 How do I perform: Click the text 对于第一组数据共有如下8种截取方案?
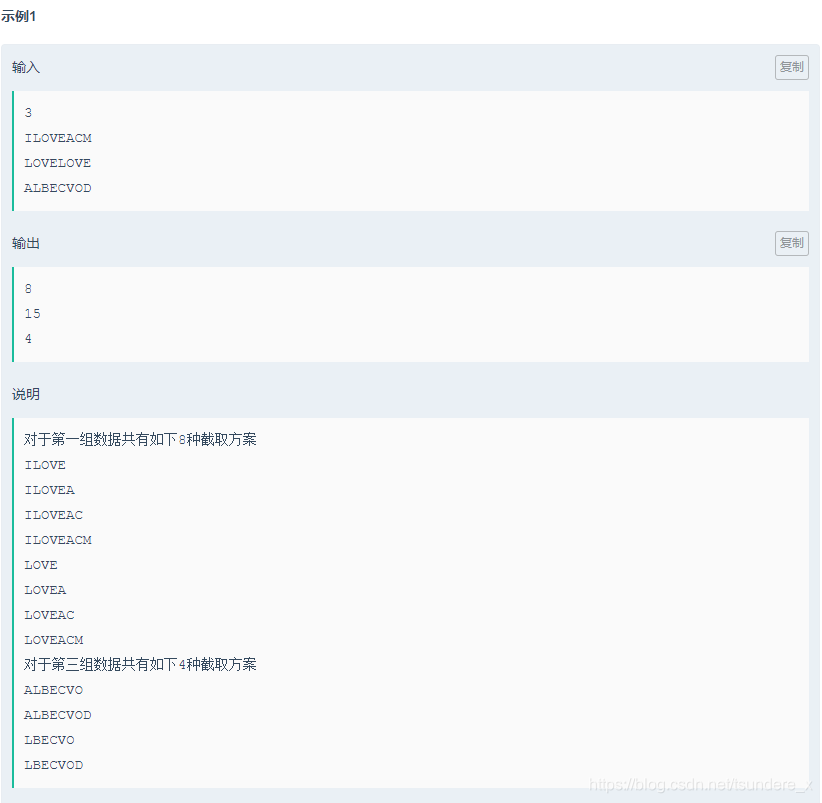(140, 439)
